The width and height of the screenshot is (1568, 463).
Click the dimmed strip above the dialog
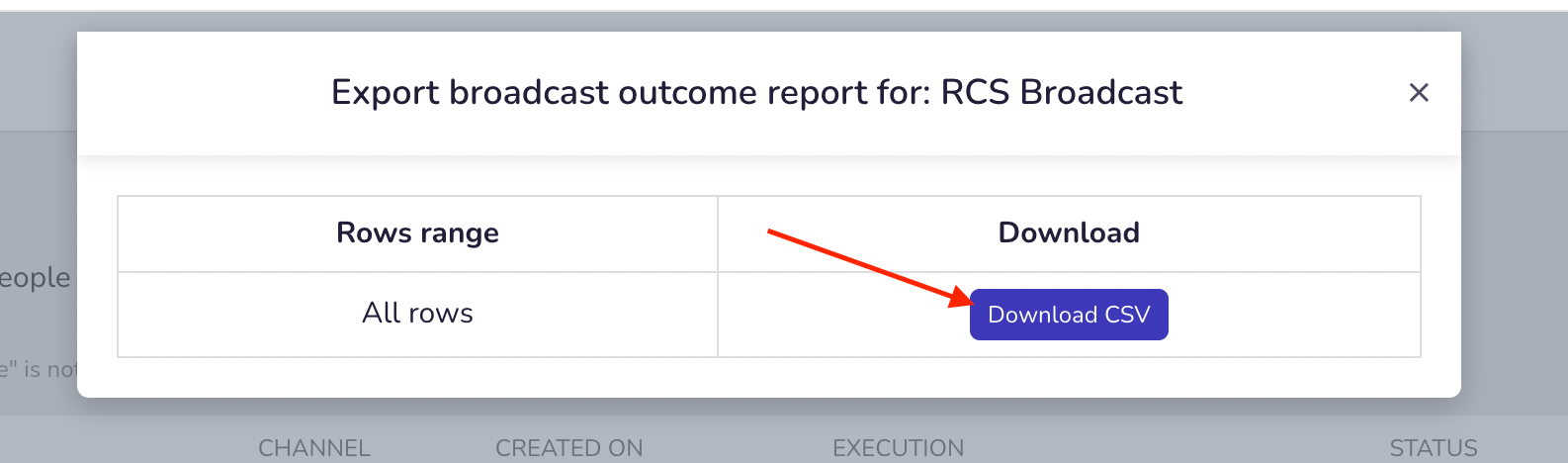click(784, 22)
